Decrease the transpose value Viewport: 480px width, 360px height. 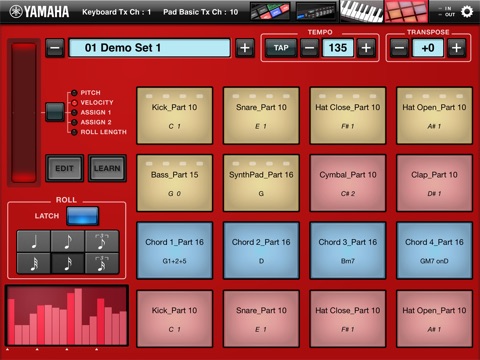(399, 48)
